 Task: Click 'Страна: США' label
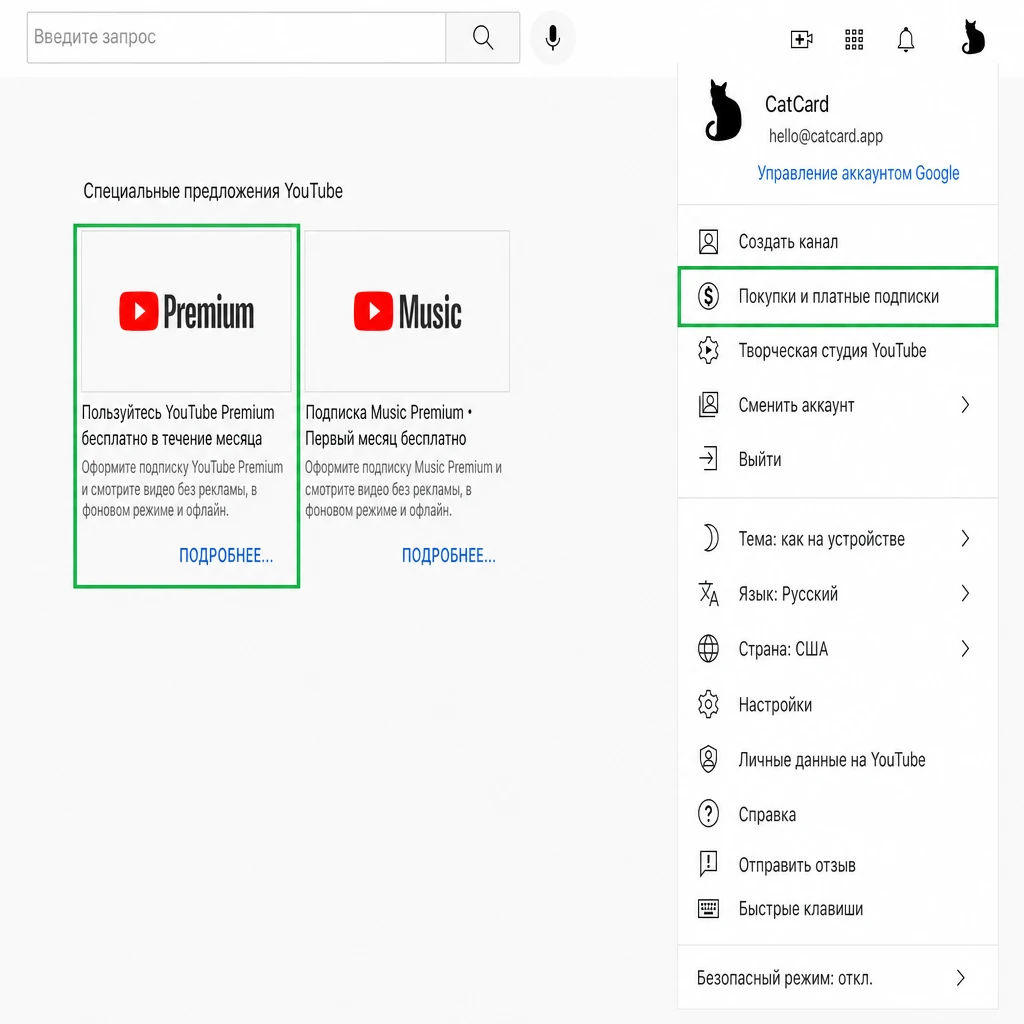point(783,649)
